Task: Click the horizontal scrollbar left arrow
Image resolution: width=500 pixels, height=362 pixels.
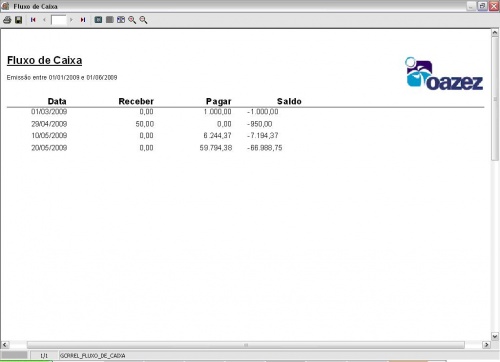Action: (5, 345)
